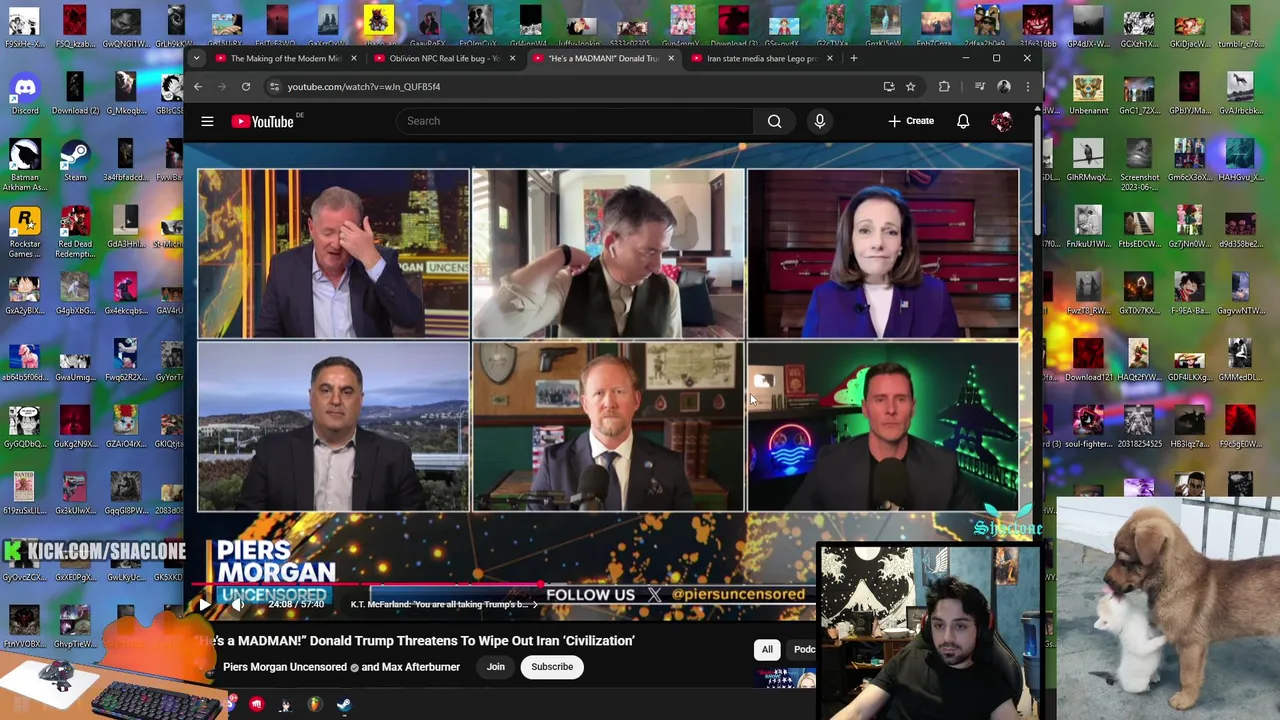Close the 'Iran state media share Lego' tab

829,58
